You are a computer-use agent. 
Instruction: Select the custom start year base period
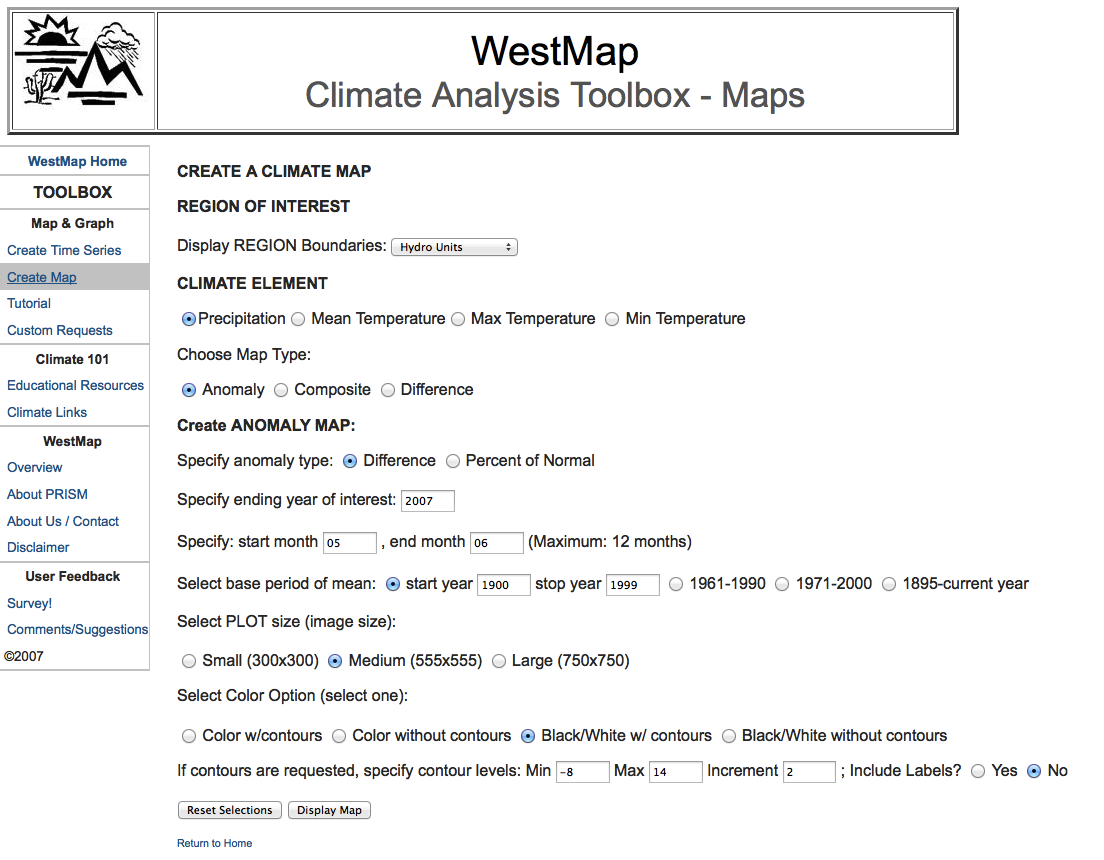click(x=393, y=584)
